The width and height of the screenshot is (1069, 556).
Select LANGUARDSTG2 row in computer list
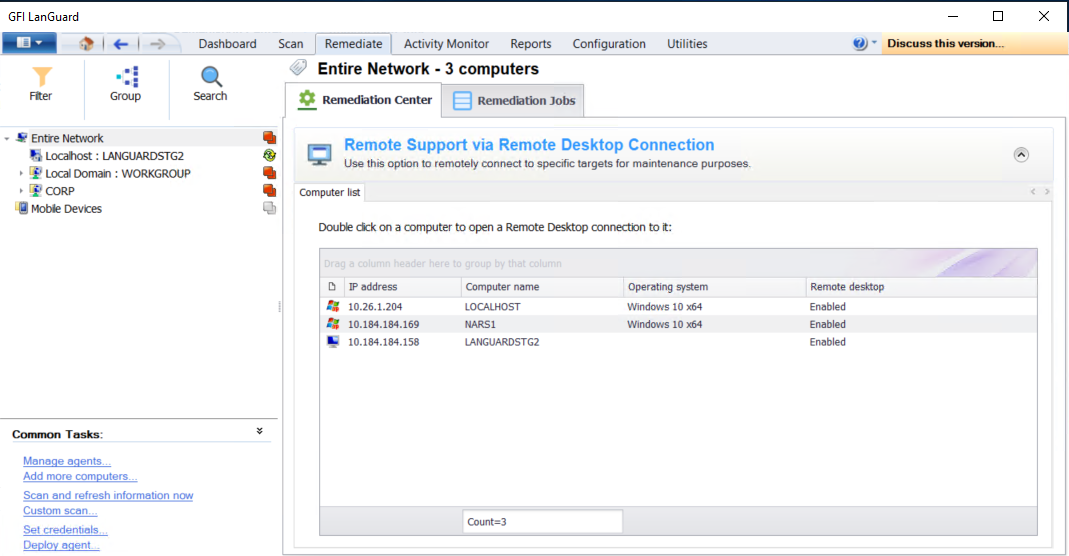(678, 342)
